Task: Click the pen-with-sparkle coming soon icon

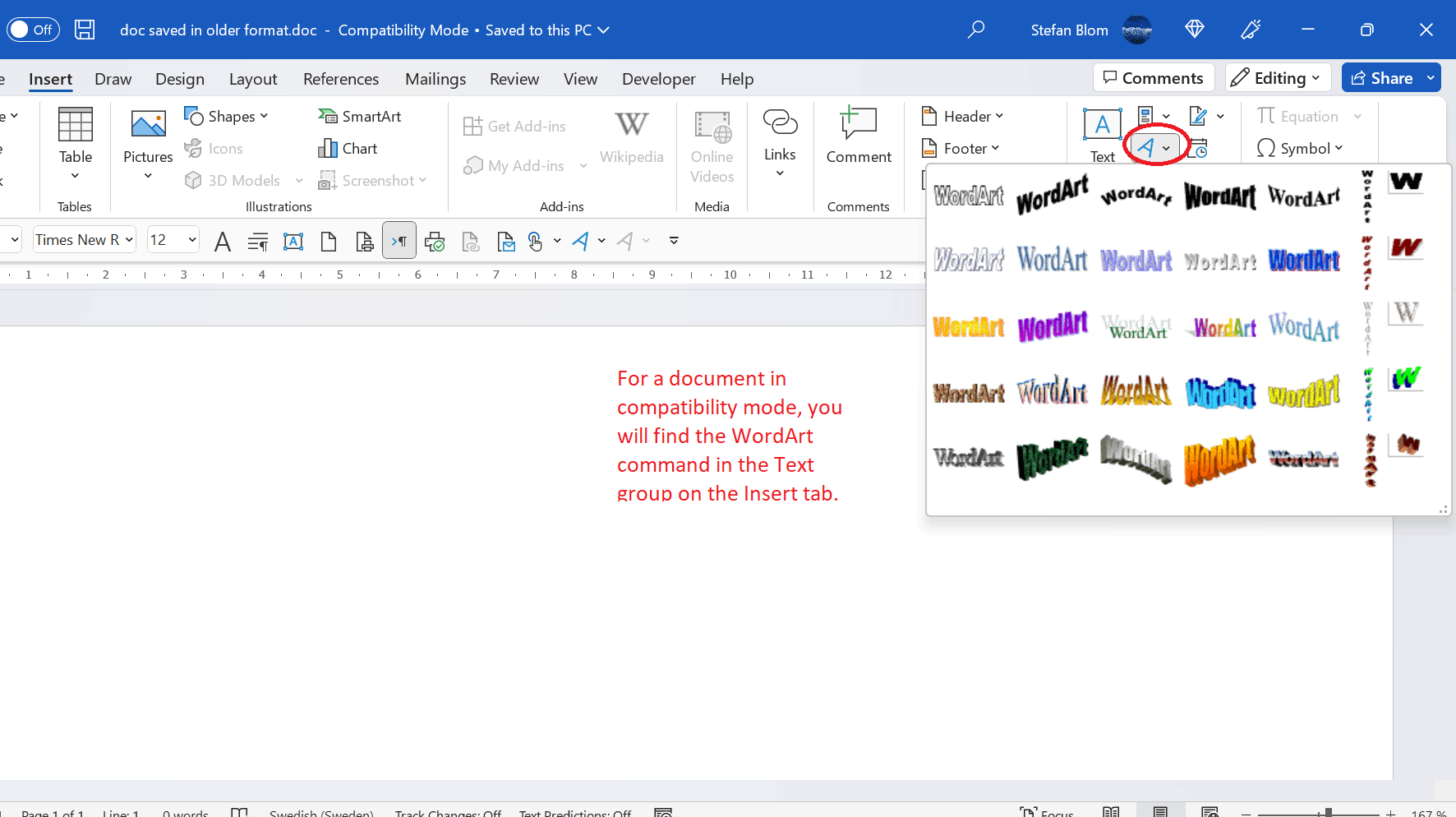Action: coord(1251,30)
